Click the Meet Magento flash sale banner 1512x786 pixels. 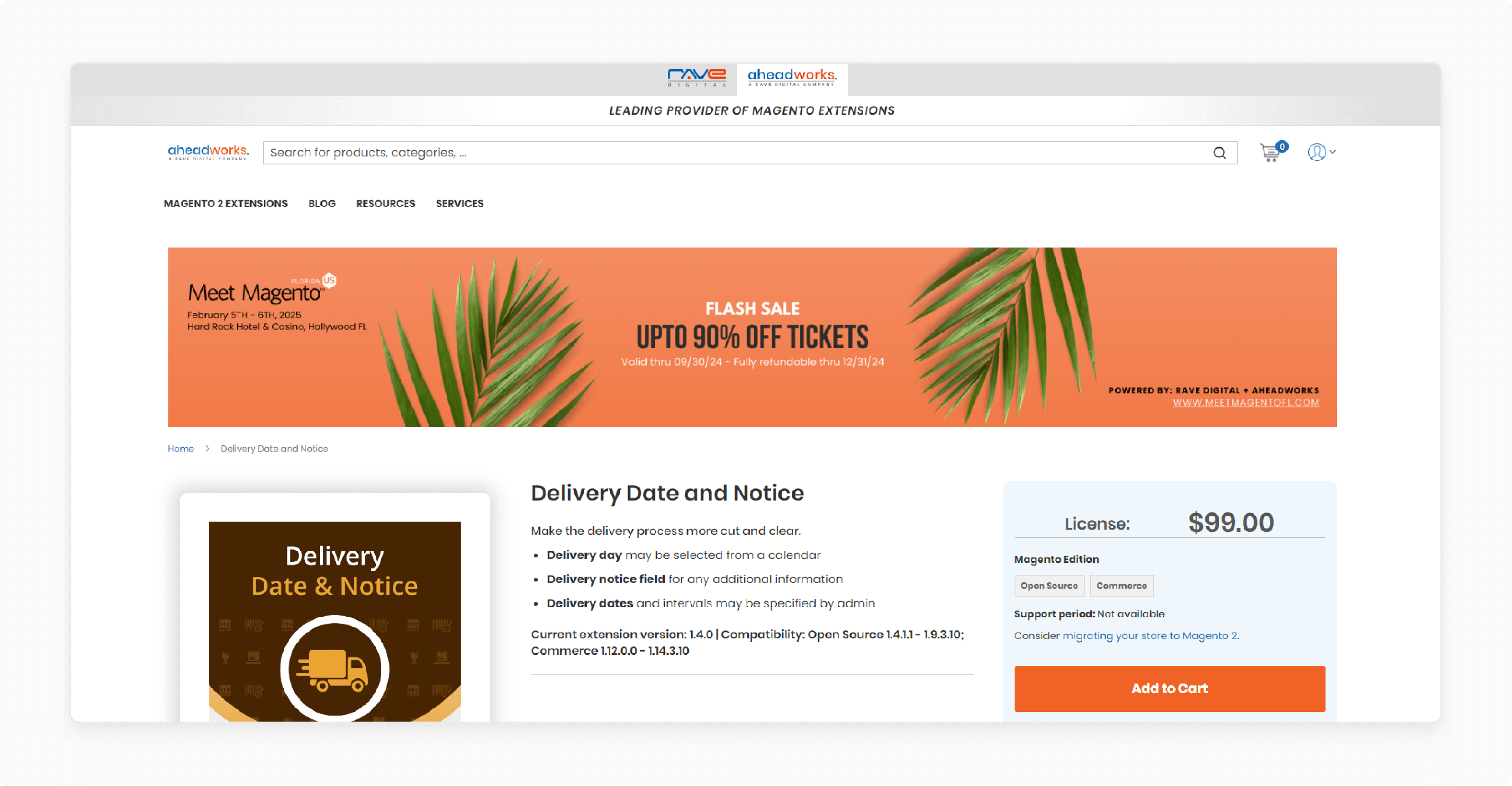coord(752,336)
